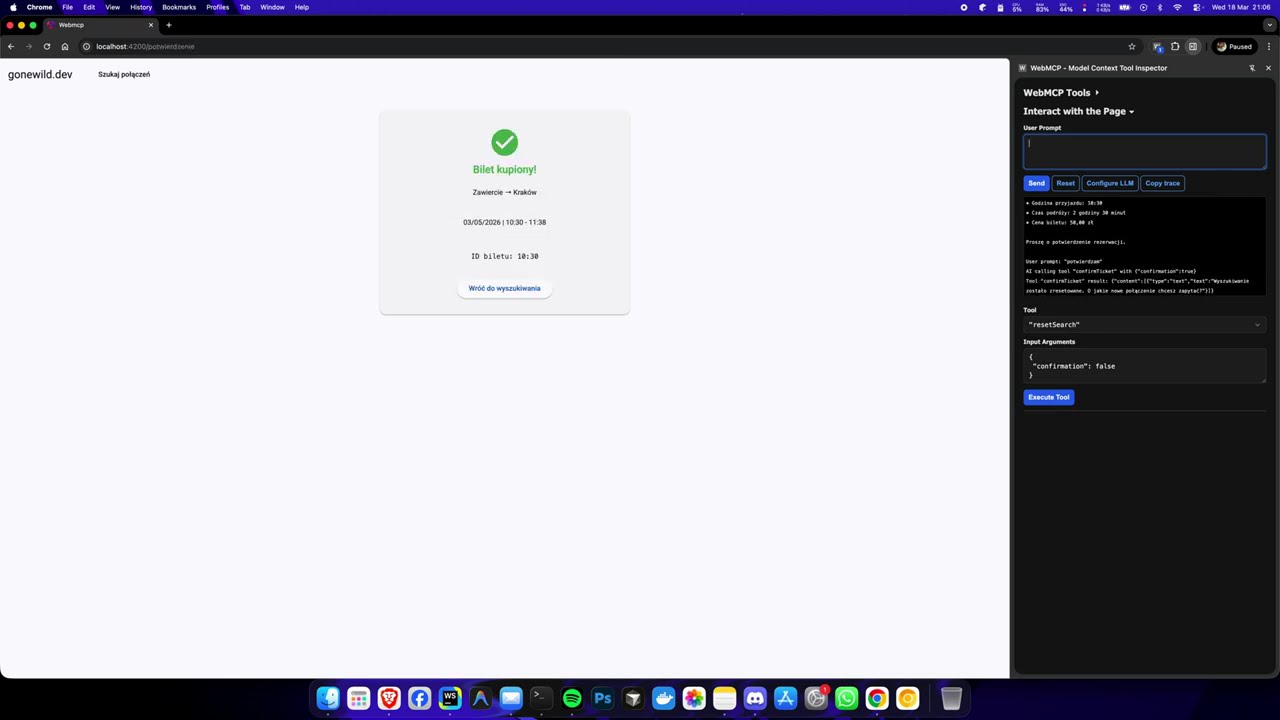Launch Photoshop from the dock
This screenshot has width=1280, height=720.
pos(602,698)
